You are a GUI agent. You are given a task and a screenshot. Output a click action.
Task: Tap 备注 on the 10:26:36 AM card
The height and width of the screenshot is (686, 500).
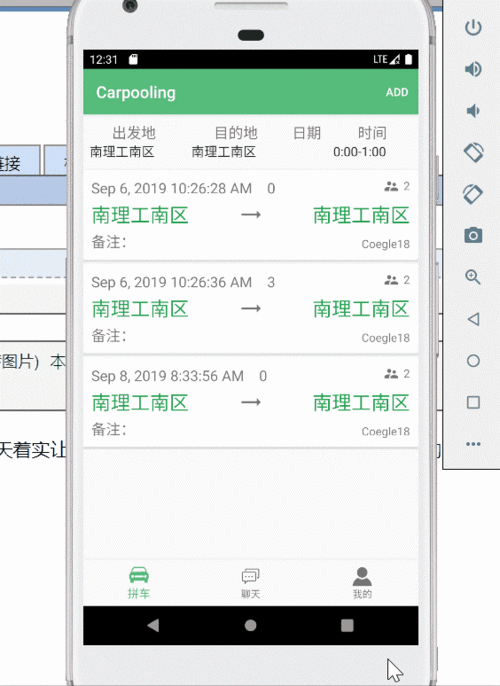pos(109,336)
